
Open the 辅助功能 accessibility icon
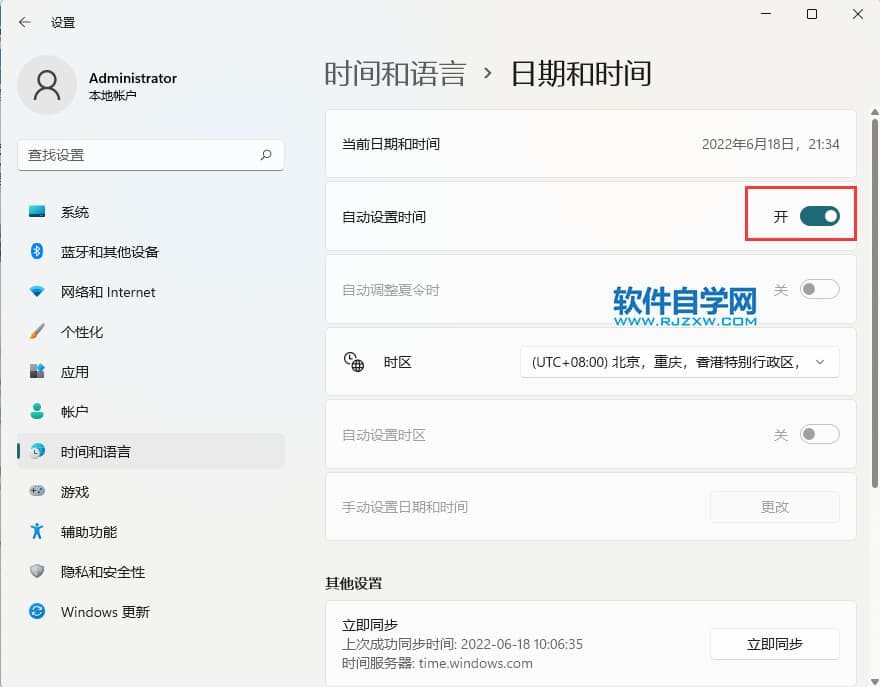[37, 532]
